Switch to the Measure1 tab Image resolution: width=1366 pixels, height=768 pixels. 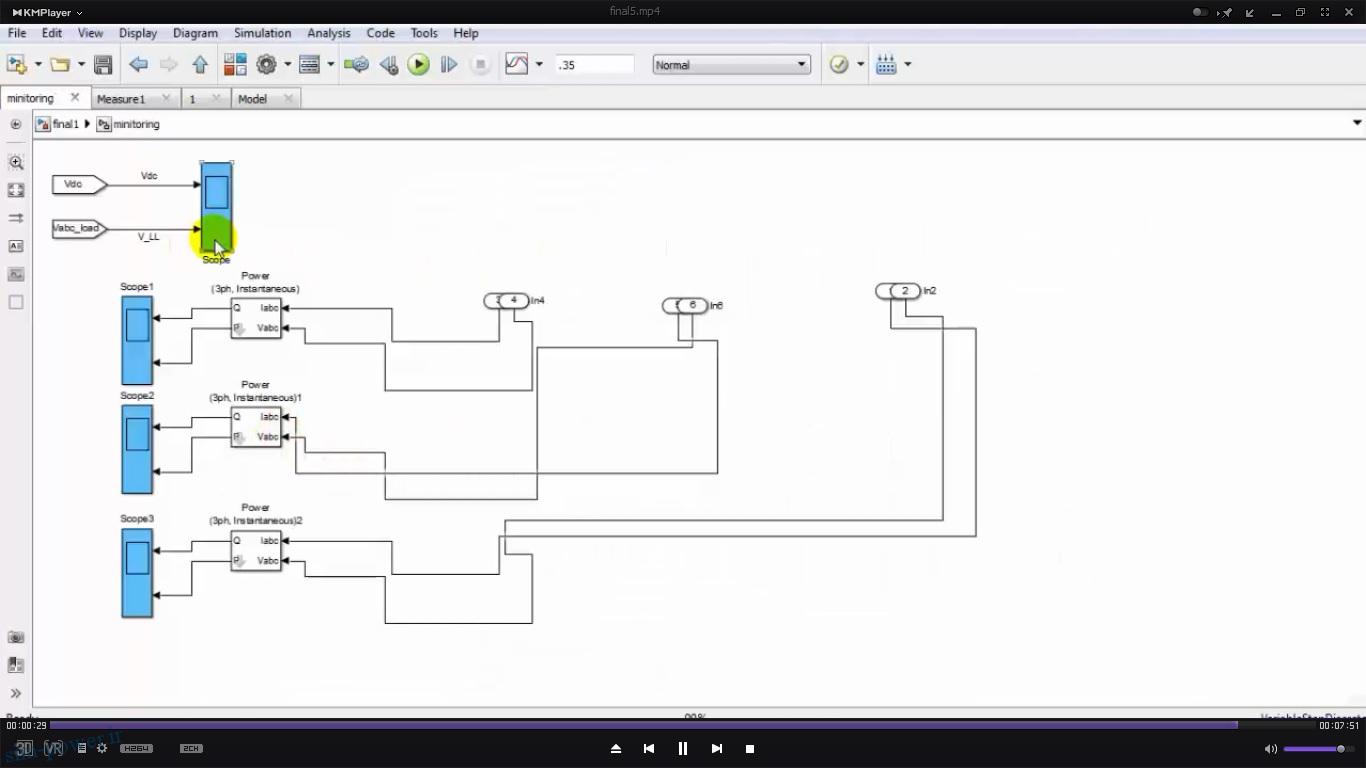pyautogui.click(x=121, y=99)
